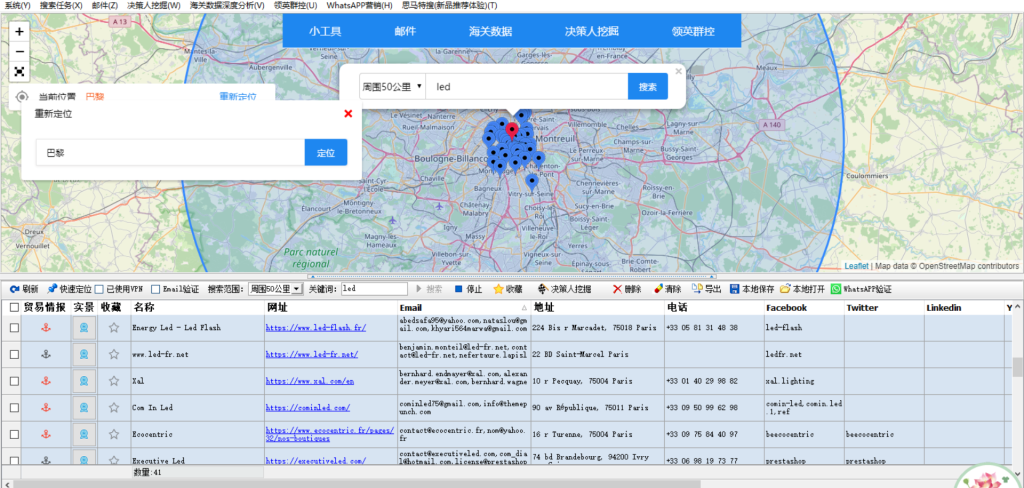
Task: Toggle map fullscreen icon
Action: 19,71
